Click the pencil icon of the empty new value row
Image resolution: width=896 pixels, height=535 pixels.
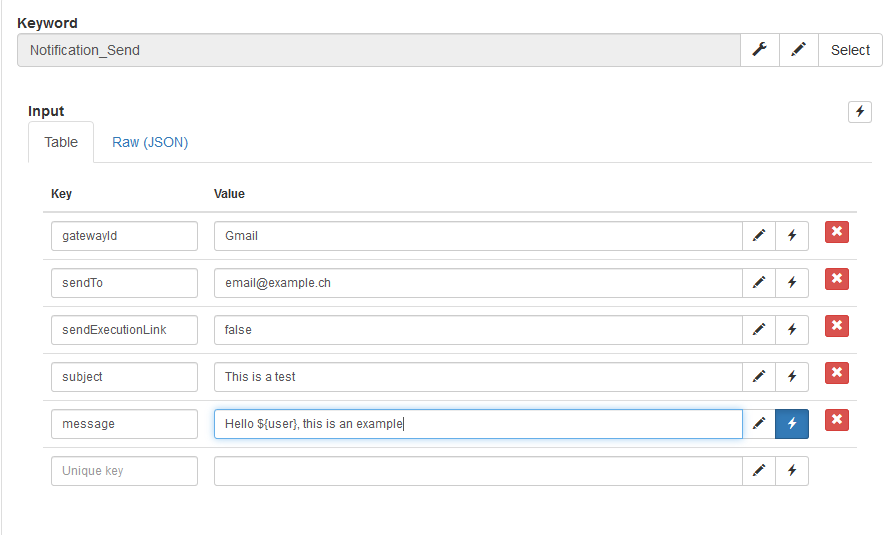pyautogui.click(x=758, y=470)
